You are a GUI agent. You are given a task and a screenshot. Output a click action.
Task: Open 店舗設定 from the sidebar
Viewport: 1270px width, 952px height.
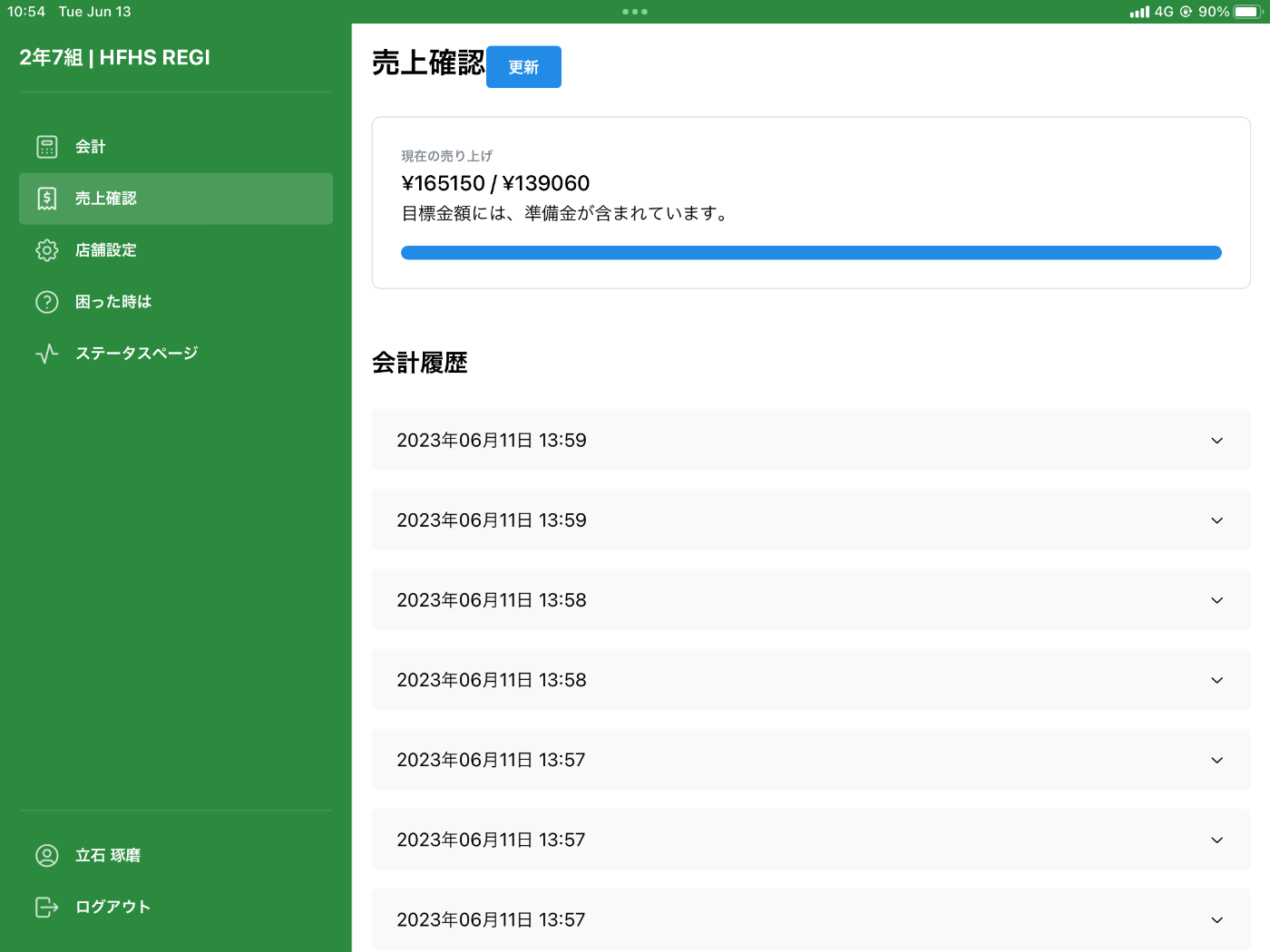click(176, 250)
